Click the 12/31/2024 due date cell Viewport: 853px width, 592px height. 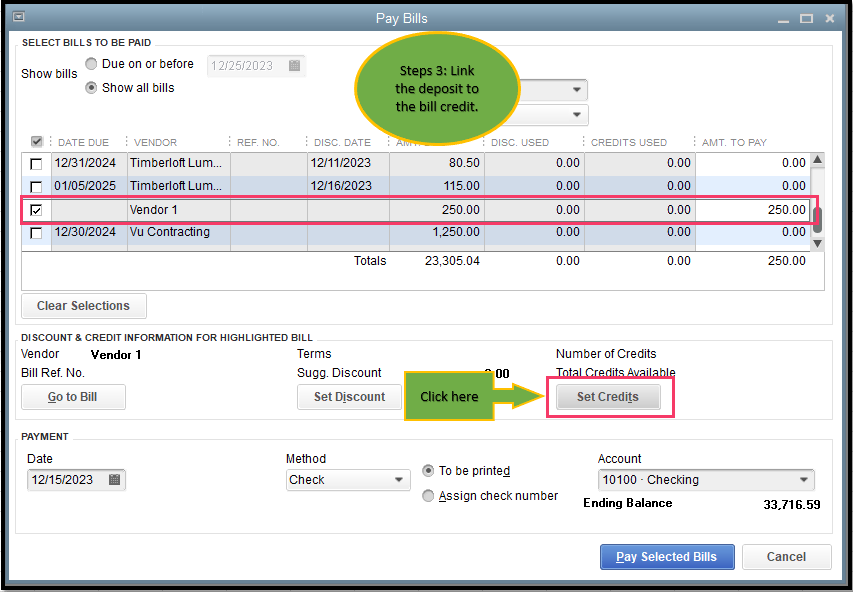pos(90,163)
